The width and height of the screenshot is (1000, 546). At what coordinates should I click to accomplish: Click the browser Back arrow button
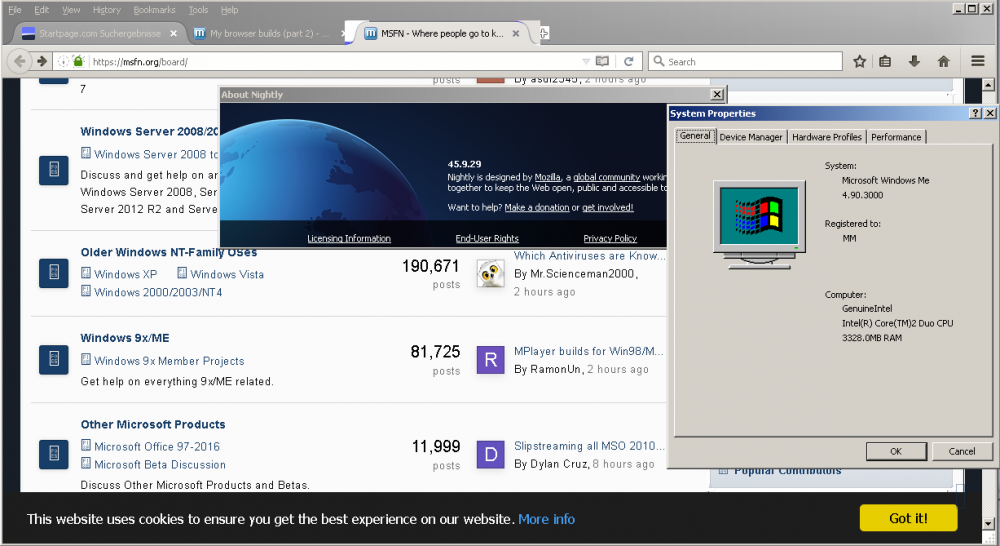click(x=19, y=61)
